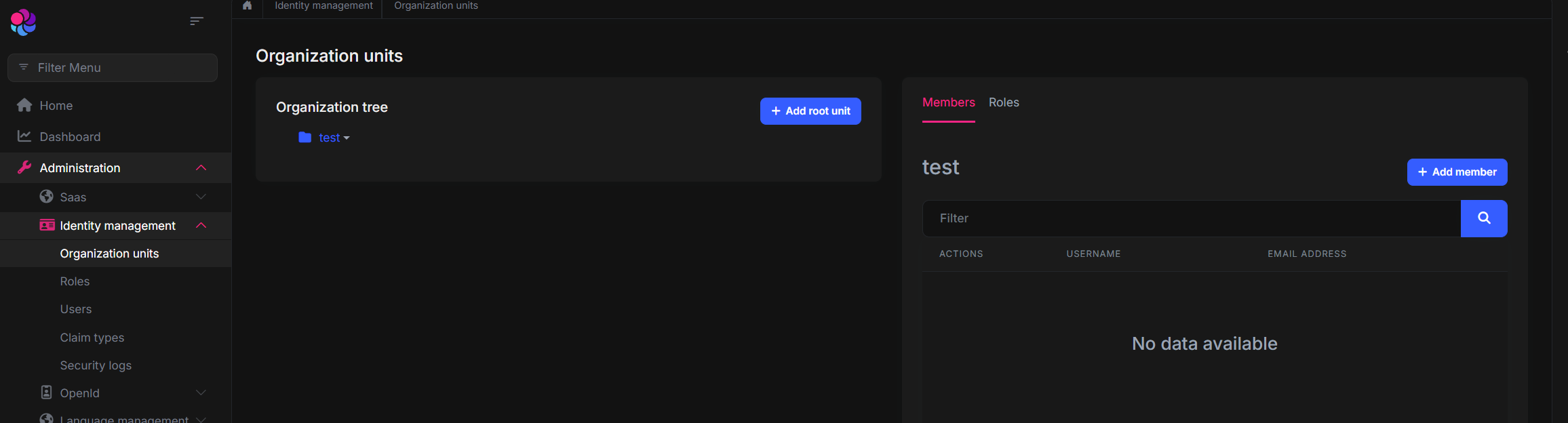Screen dimensions: 1568x423
Task: Click the app logo in sidebar
Action: coord(23,22)
